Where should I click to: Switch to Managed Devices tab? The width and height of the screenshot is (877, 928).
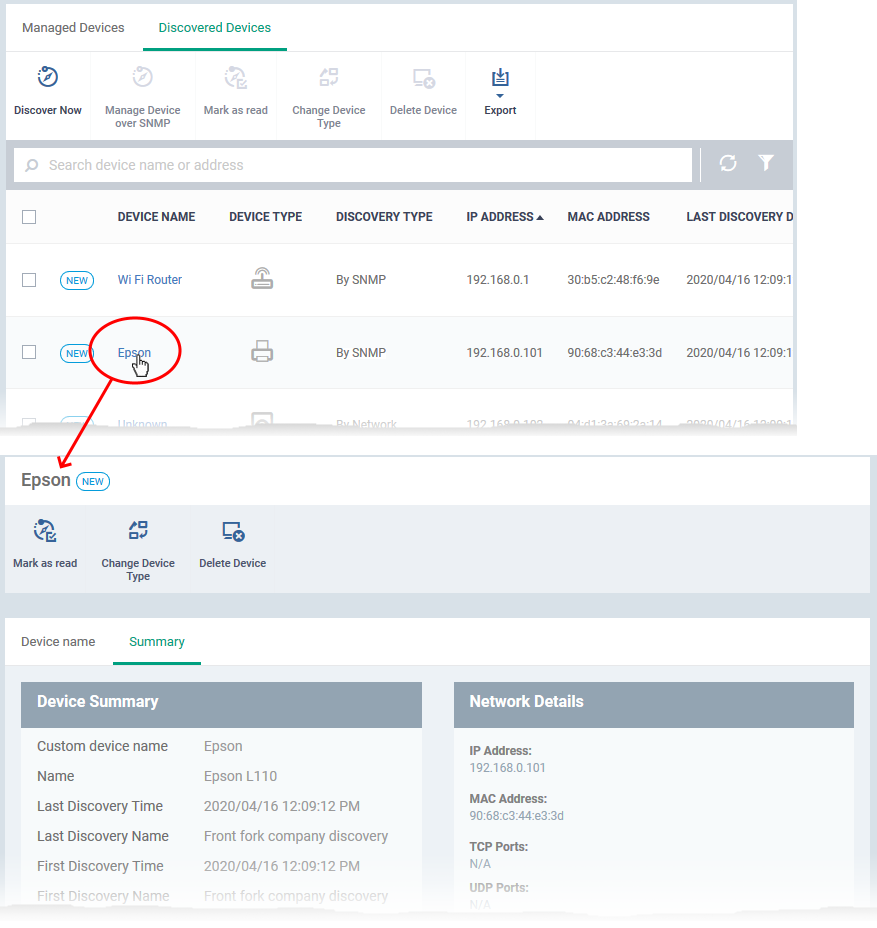pos(73,28)
